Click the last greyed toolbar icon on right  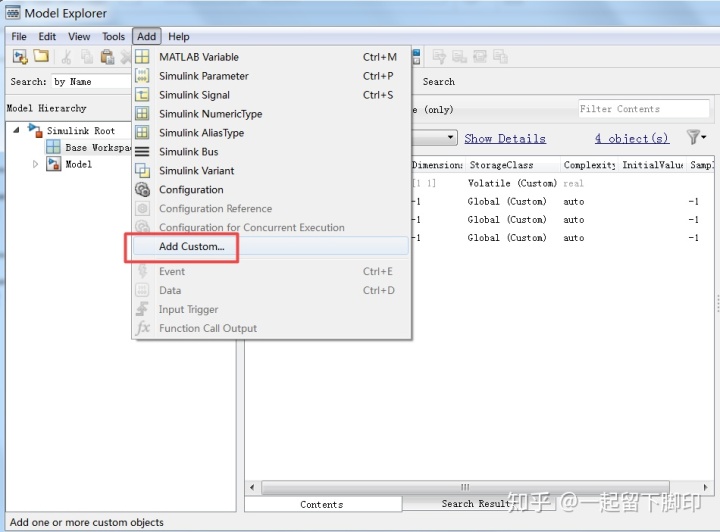[500, 56]
